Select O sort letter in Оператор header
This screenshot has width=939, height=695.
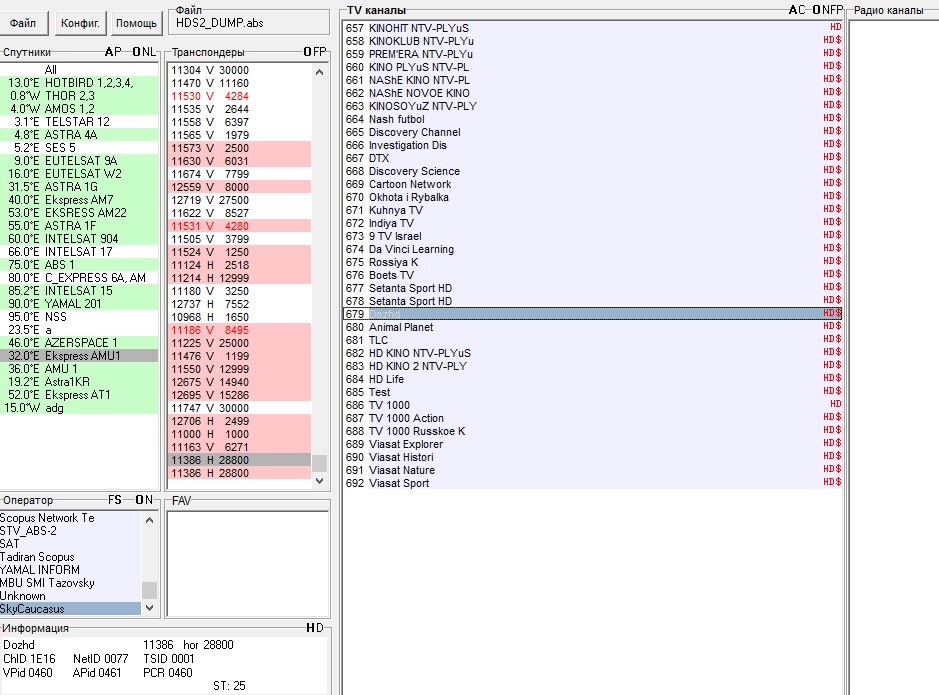(x=140, y=500)
